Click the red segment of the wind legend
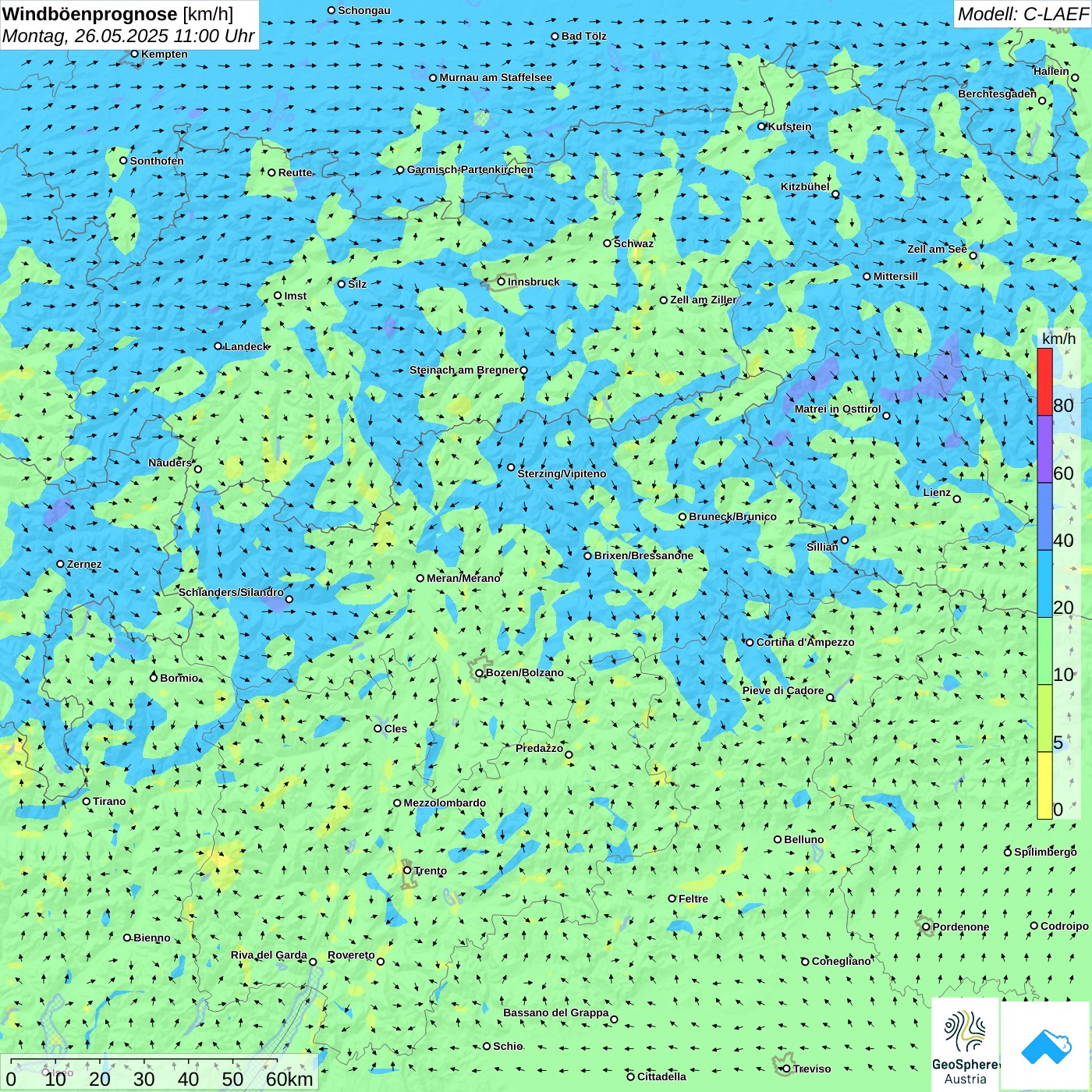1092x1092 pixels. point(1044,381)
